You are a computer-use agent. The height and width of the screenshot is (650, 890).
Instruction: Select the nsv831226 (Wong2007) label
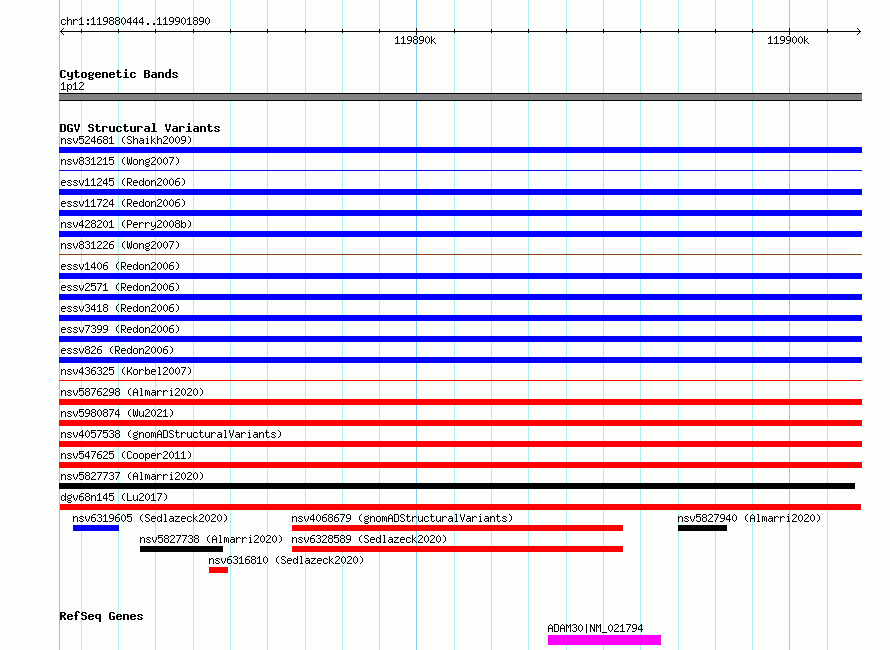pyautogui.click(x=120, y=245)
